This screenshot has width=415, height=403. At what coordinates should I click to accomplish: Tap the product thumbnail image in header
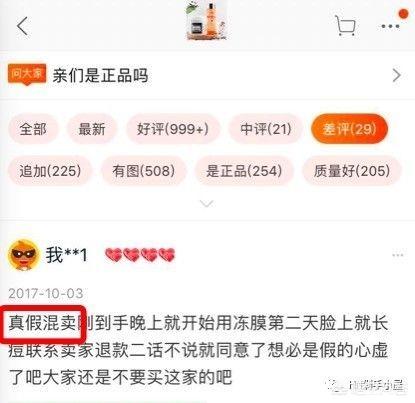point(207,21)
